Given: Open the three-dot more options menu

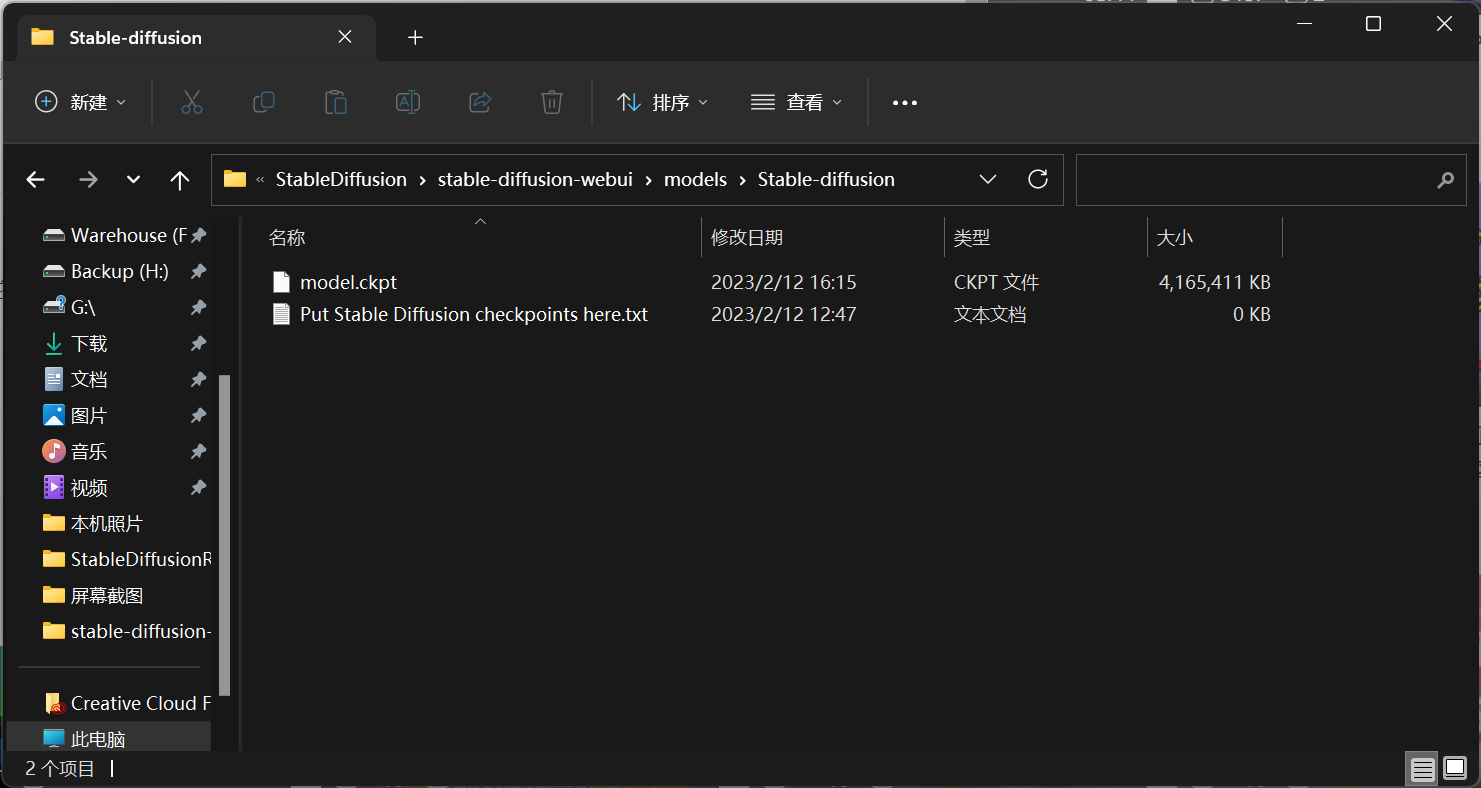Looking at the screenshot, I should click(905, 103).
